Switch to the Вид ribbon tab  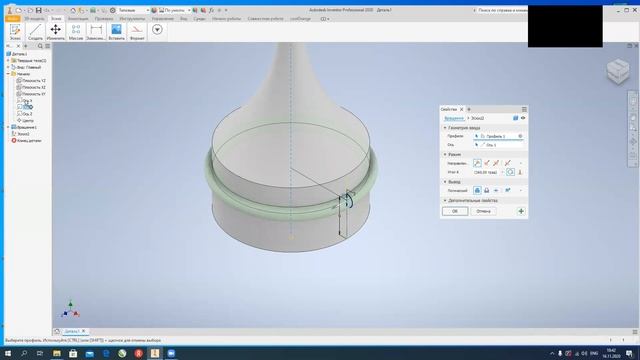click(184, 19)
